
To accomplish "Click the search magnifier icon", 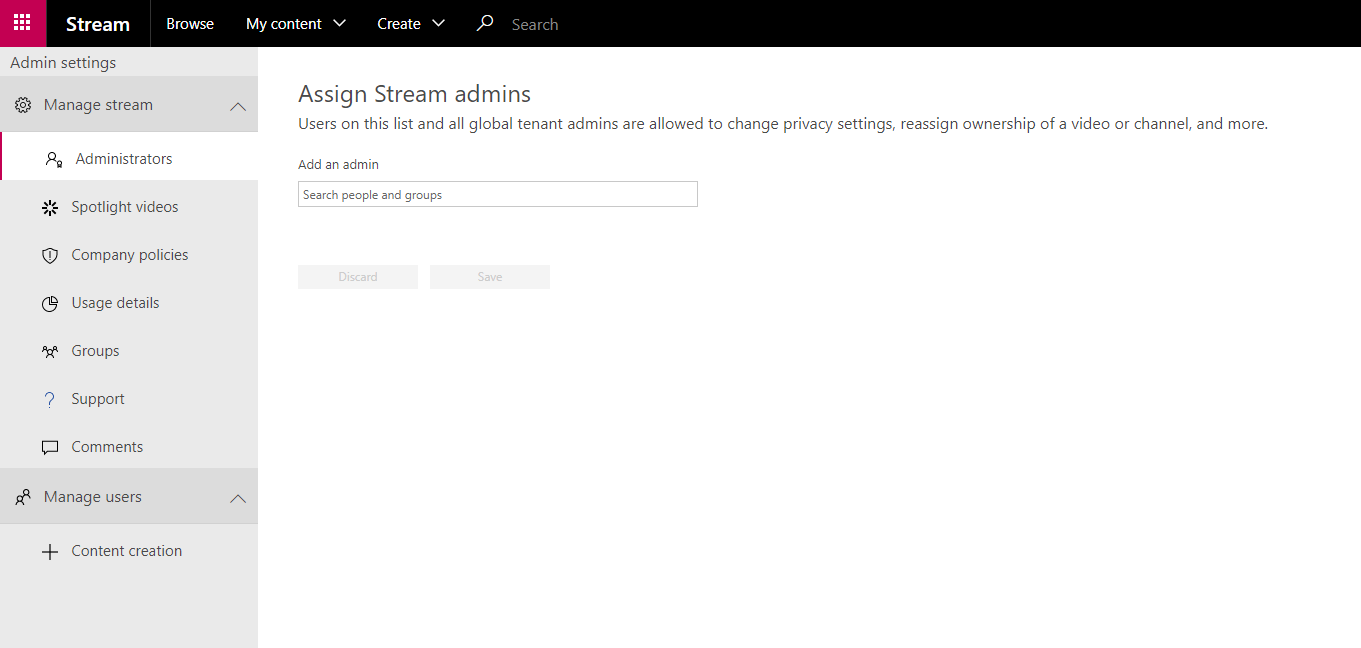I will pos(485,23).
